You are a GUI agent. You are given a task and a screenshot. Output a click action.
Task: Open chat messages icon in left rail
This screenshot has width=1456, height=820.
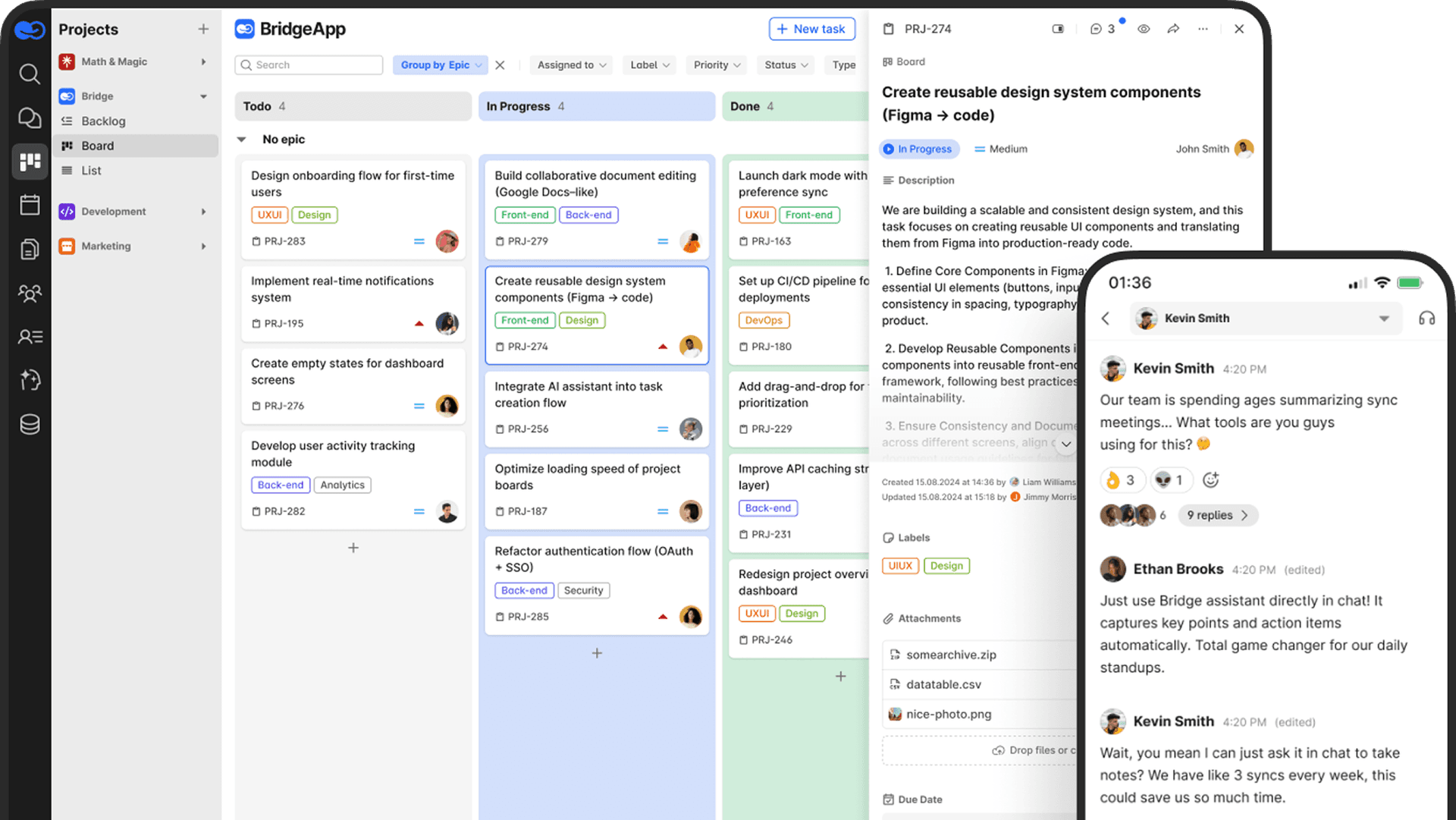coord(30,118)
